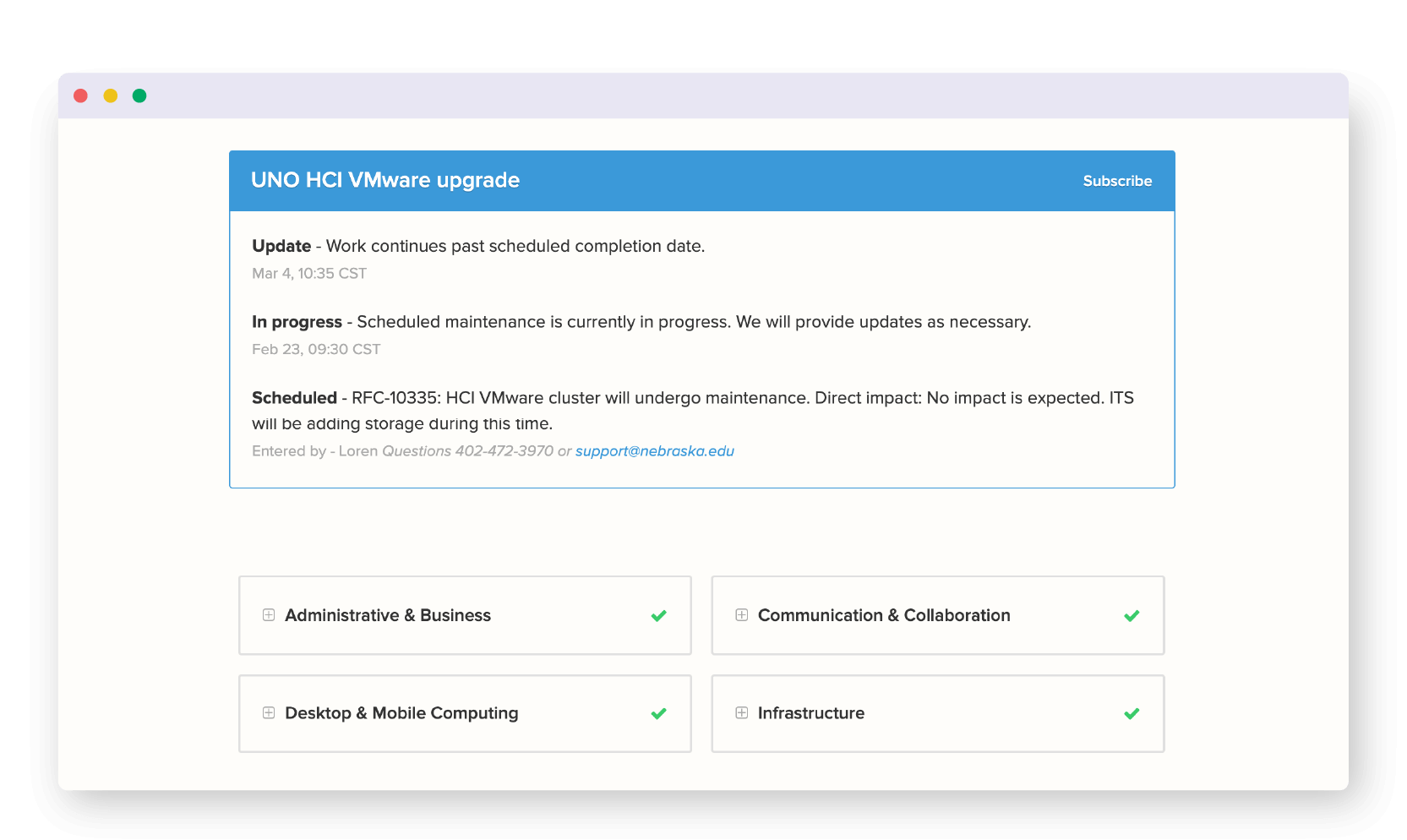Screen dimensions: 1407x840
Task: Click the red window close dot
Action: pyautogui.click(x=81, y=95)
